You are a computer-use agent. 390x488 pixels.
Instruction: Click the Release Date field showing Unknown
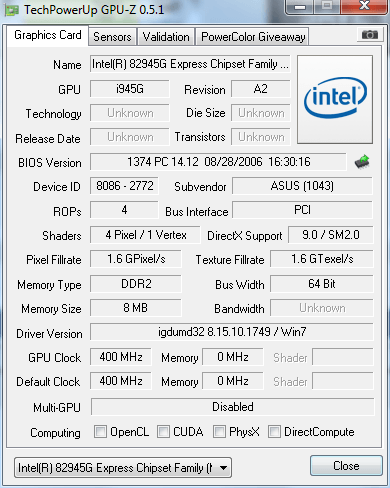coord(130,137)
